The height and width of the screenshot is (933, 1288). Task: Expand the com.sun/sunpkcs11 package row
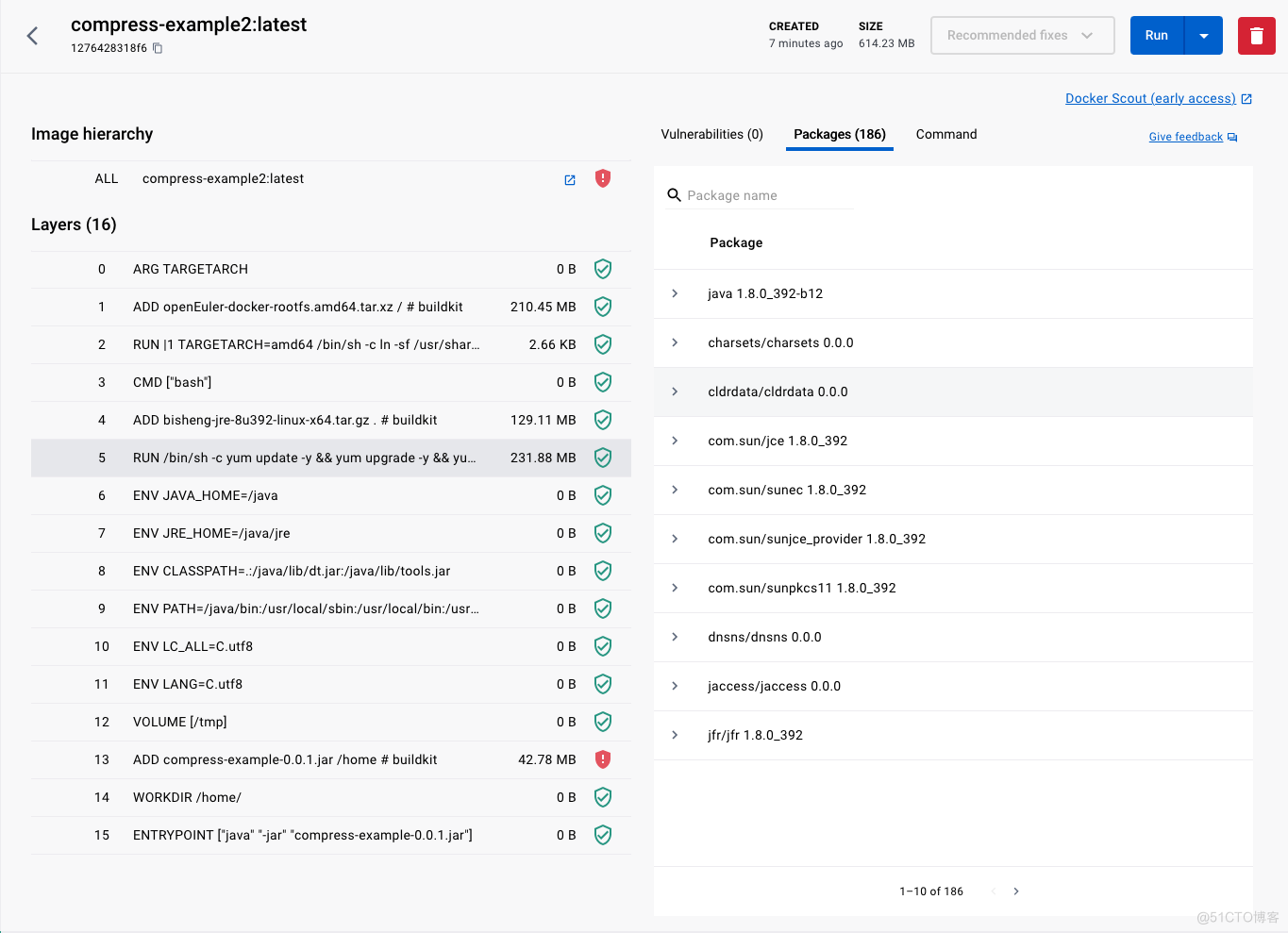click(675, 588)
